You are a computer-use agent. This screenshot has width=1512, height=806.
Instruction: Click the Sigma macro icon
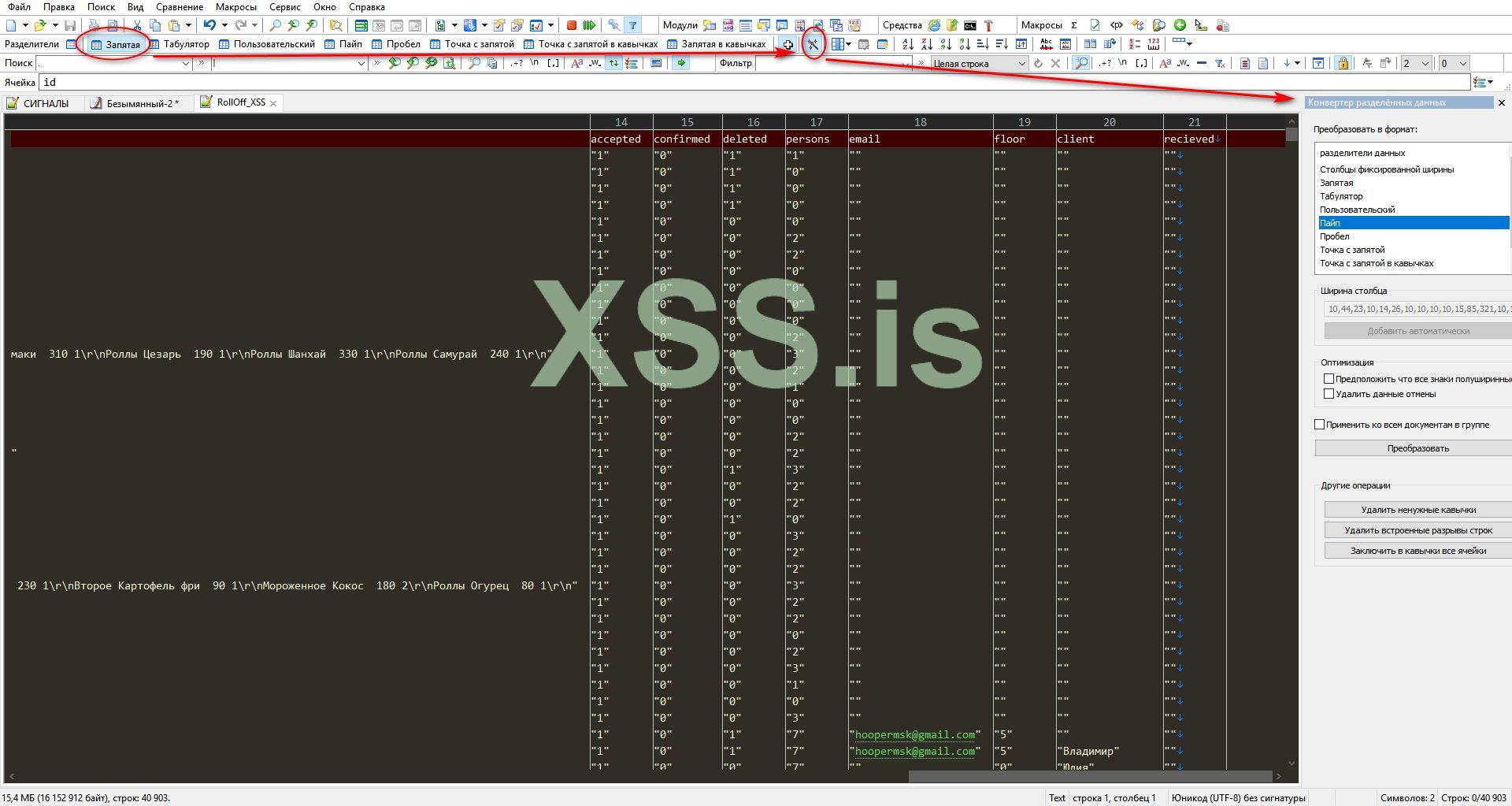click(1073, 25)
